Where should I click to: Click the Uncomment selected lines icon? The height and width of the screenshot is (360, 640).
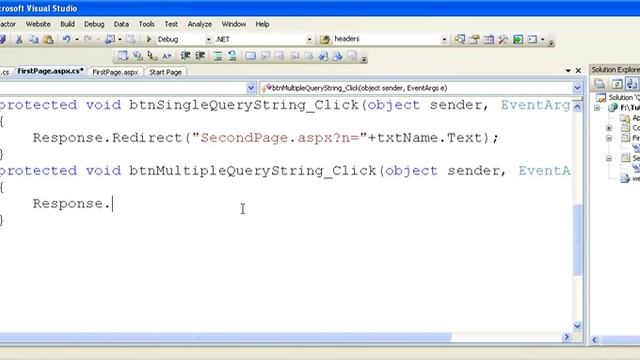[x=232, y=56]
